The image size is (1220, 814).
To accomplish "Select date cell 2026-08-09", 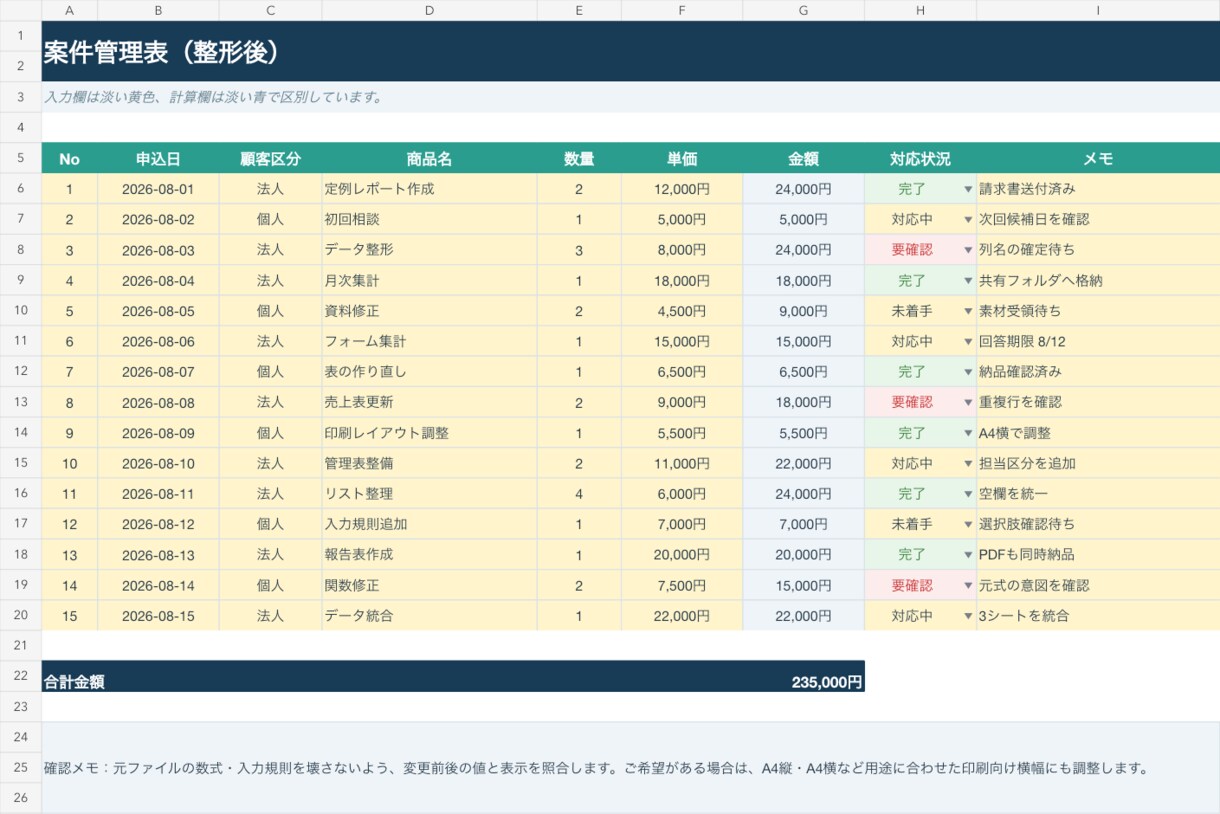I will [158, 433].
